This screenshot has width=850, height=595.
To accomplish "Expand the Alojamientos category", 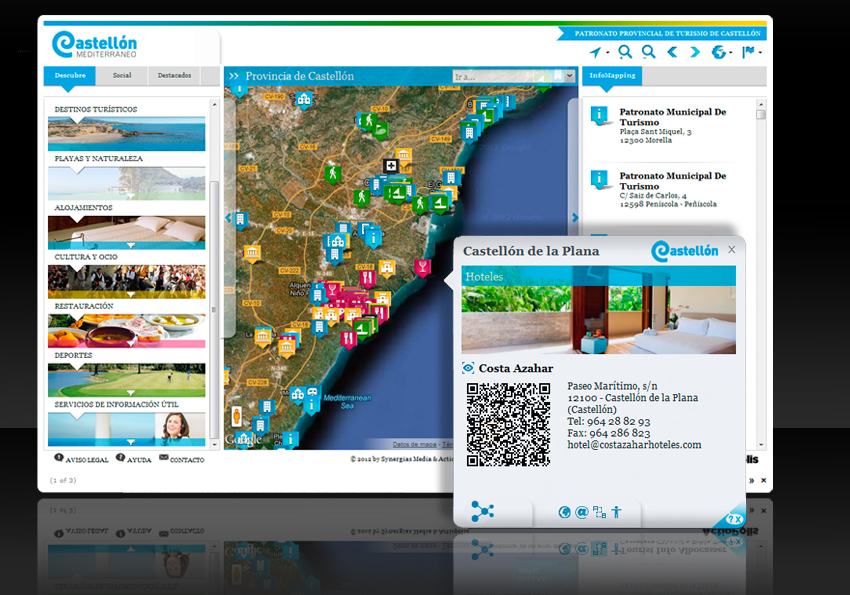I will click(126, 232).
